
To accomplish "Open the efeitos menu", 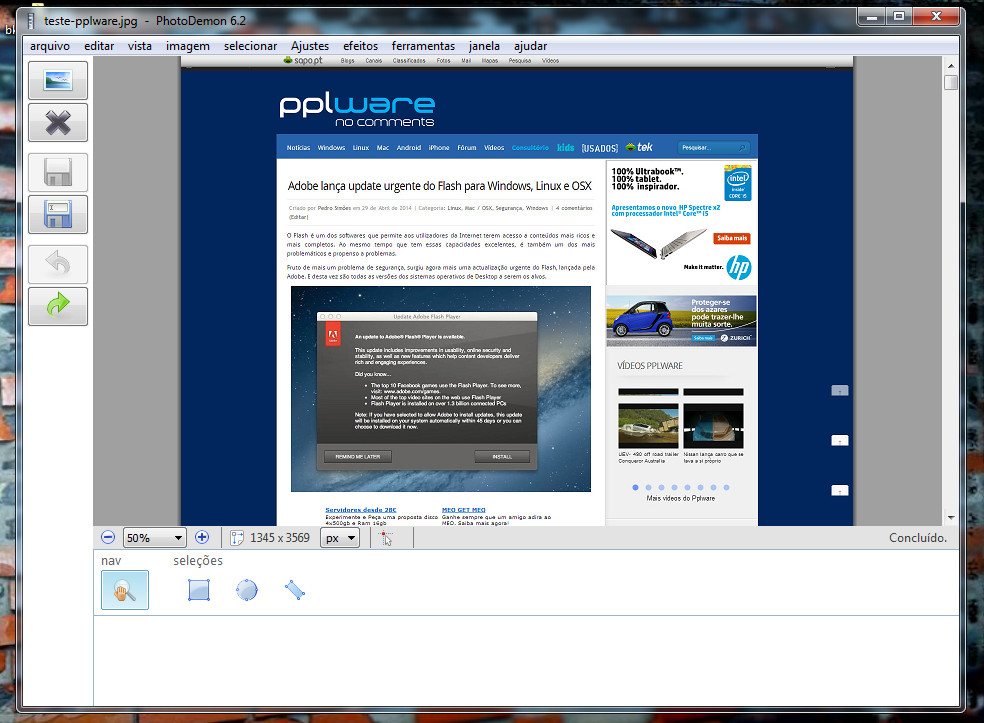I will (x=360, y=46).
